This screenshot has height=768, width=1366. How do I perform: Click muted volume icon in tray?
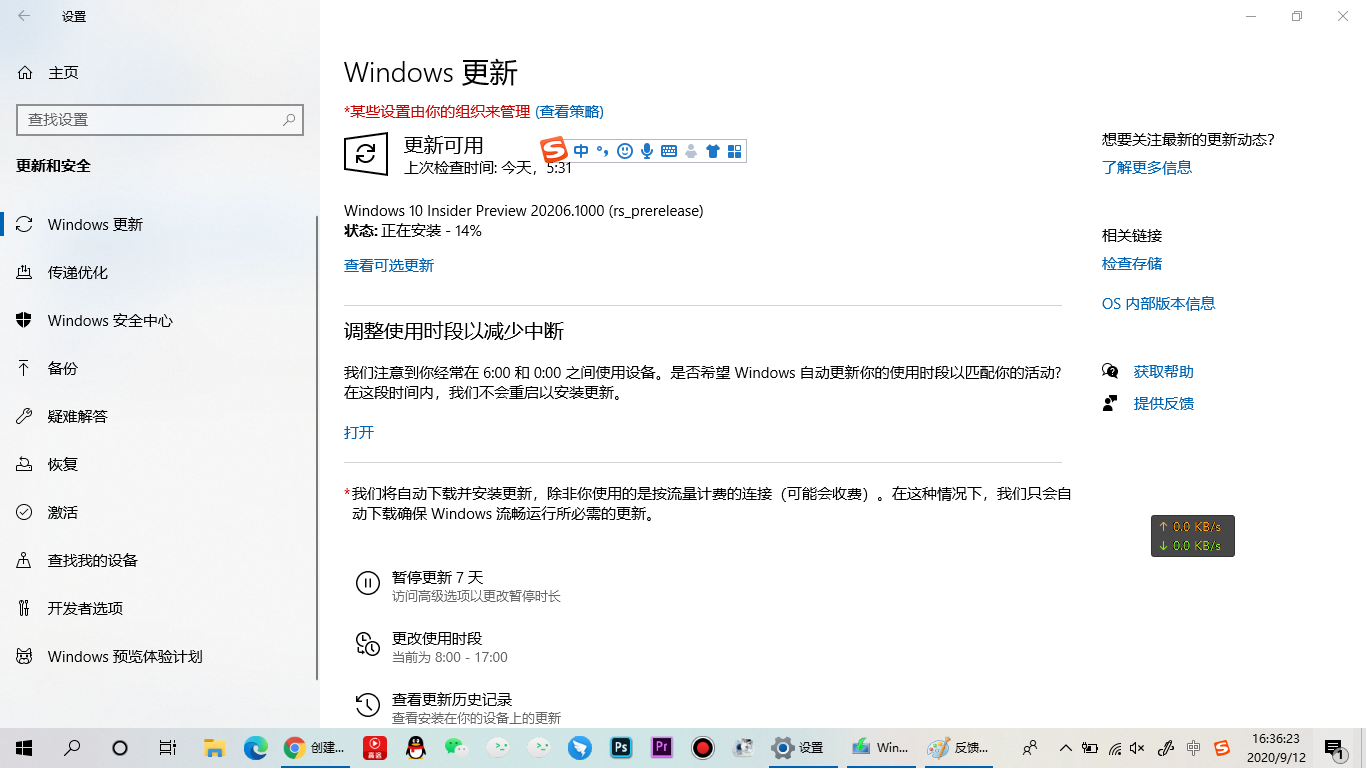tap(1138, 747)
